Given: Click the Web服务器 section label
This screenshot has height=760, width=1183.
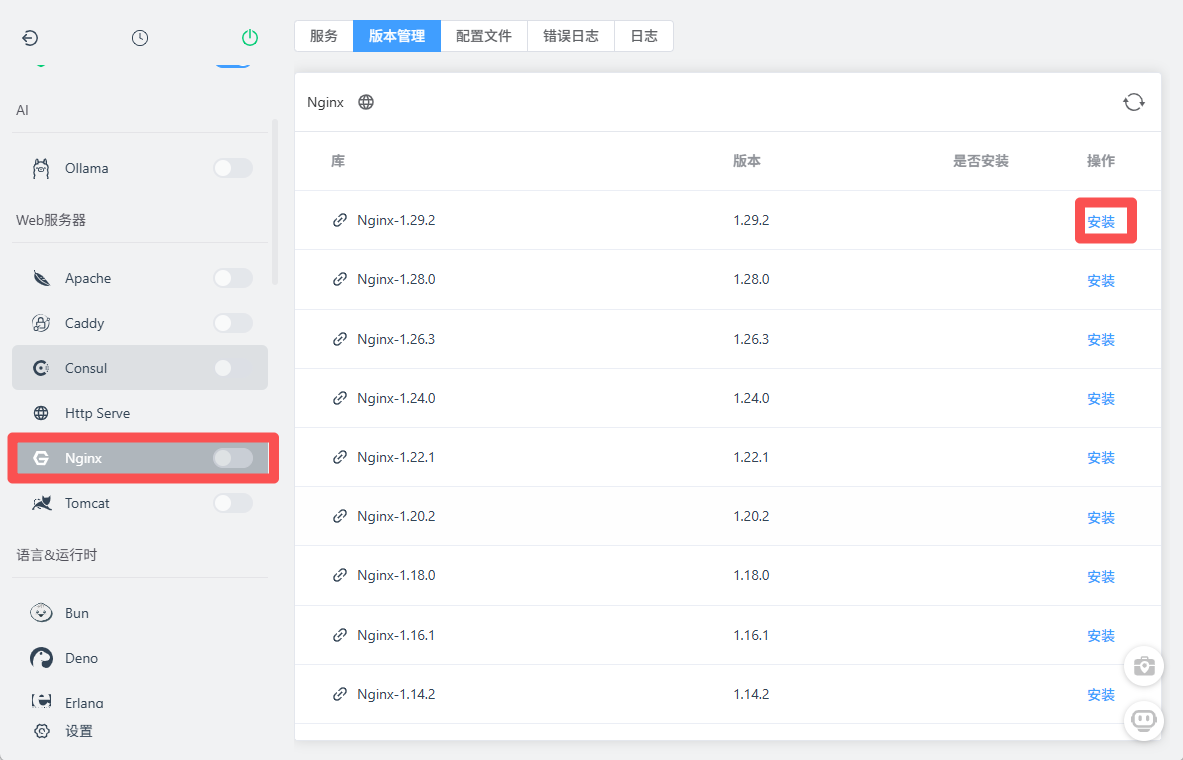Looking at the screenshot, I should point(51,220).
